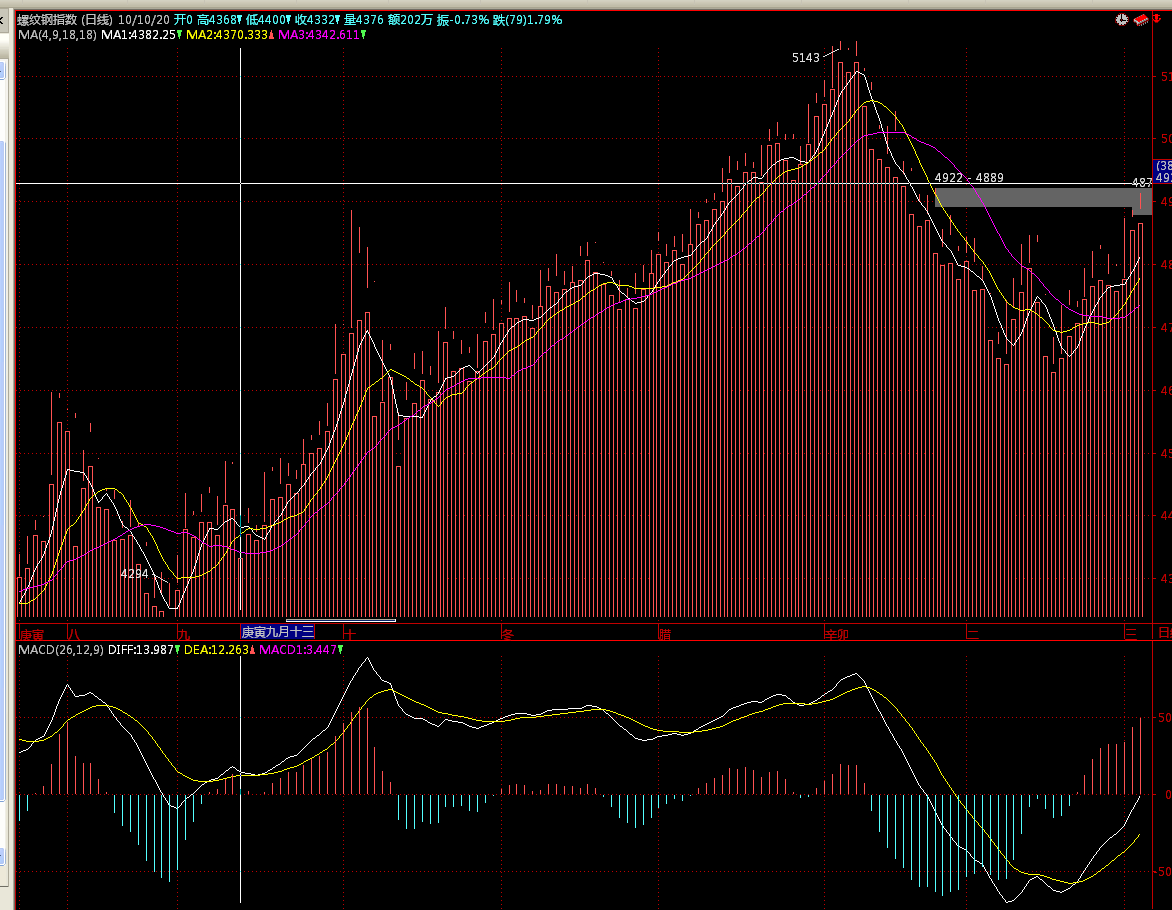Click the green arrow after MA3 value

[363, 35]
